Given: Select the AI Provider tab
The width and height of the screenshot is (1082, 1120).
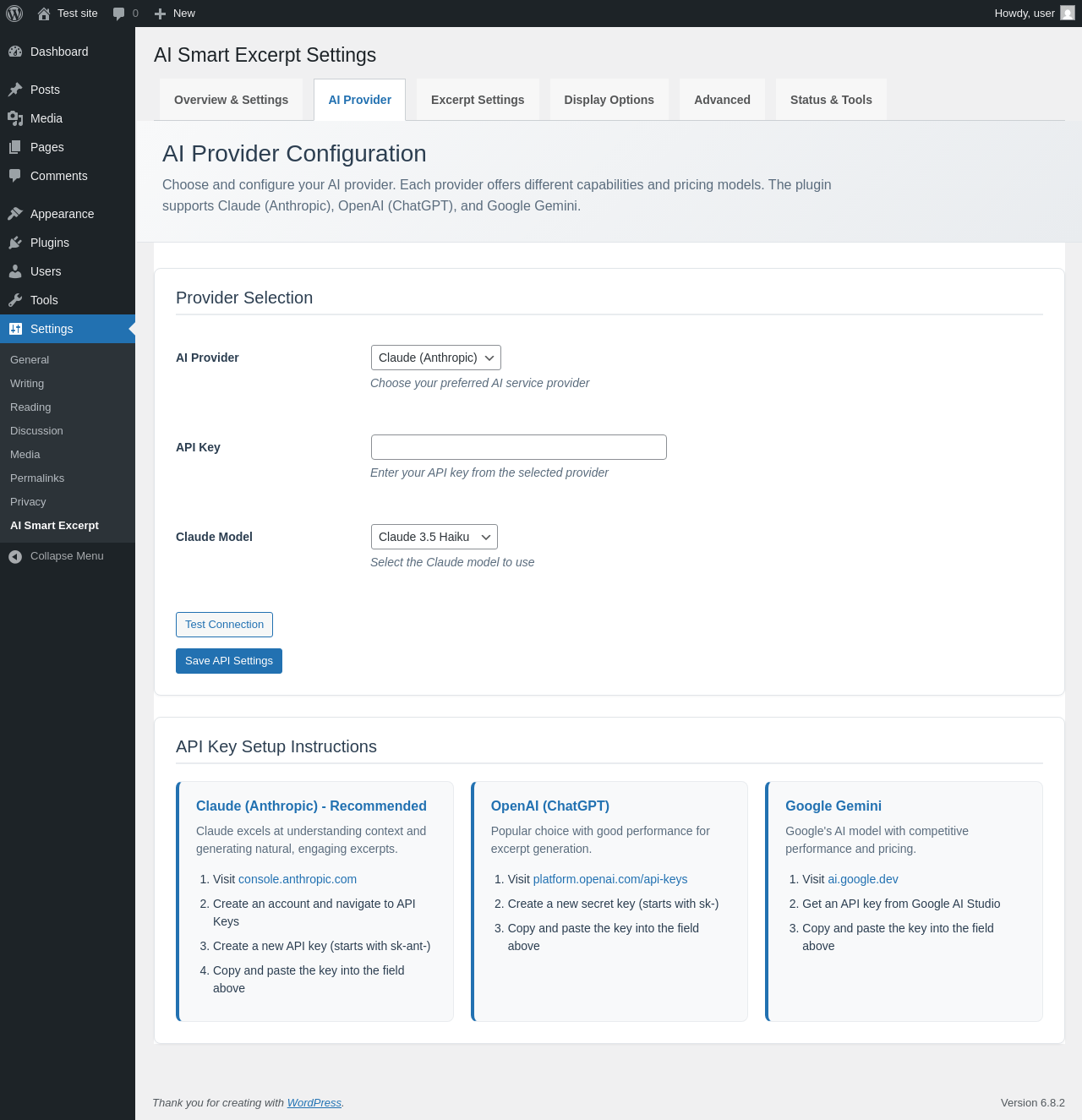Looking at the screenshot, I should point(360,100).
